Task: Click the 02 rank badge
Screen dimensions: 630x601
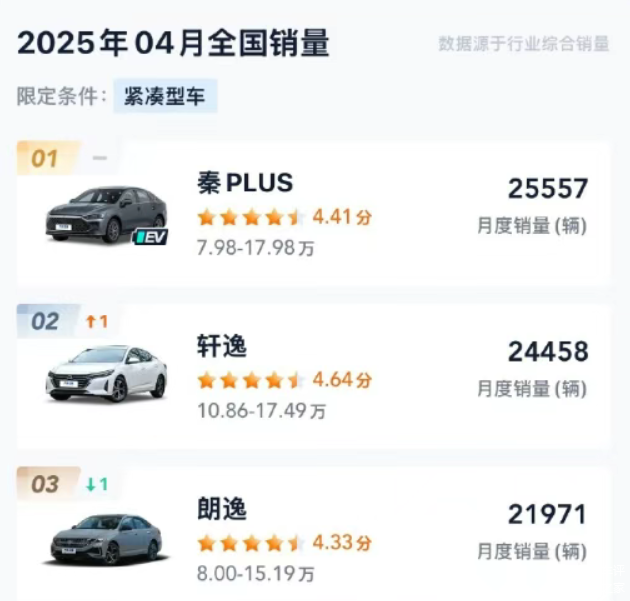Action: pyautogui.click(x=46, y=321)
